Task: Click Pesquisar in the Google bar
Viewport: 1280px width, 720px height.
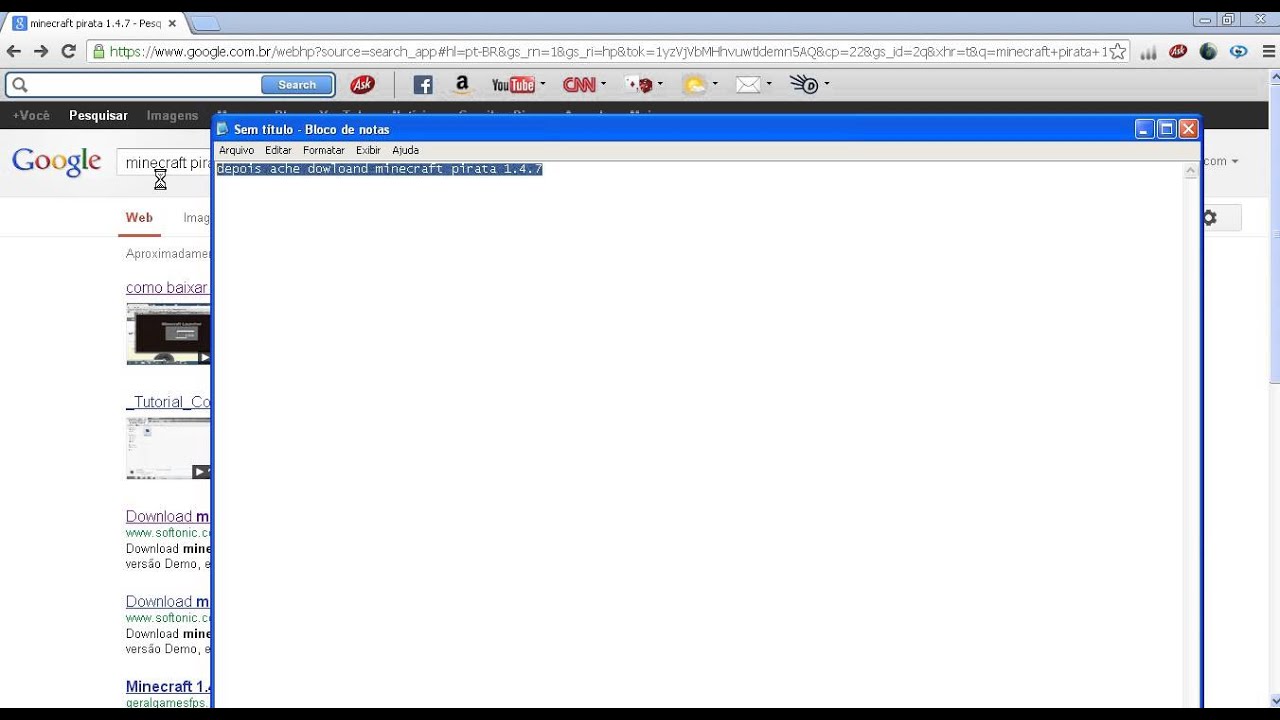Action: tap(98, 115)
